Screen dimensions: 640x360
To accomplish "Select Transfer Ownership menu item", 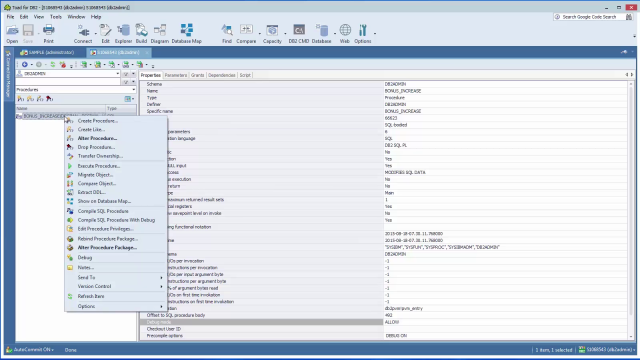I will 116,156.
